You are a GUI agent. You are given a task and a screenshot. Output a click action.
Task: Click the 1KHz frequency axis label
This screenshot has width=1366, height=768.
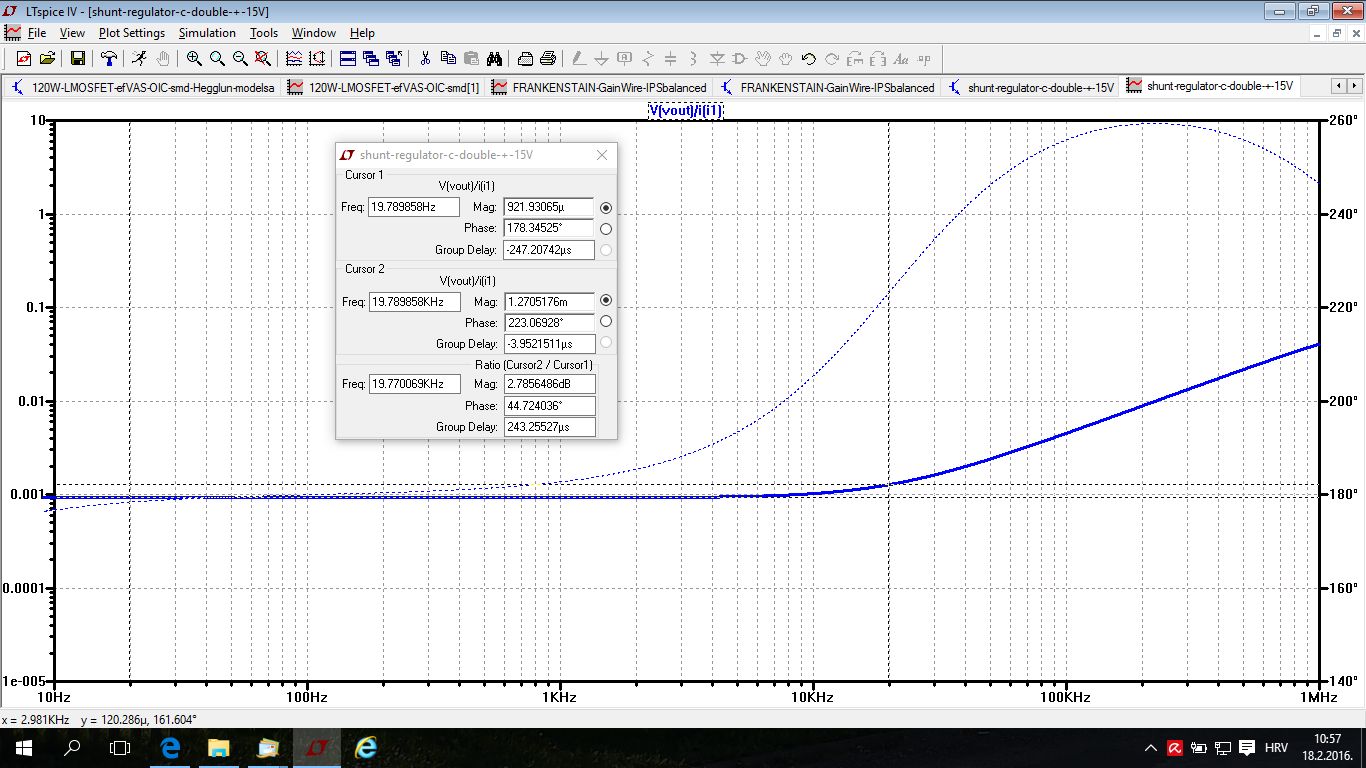(560, 697)
